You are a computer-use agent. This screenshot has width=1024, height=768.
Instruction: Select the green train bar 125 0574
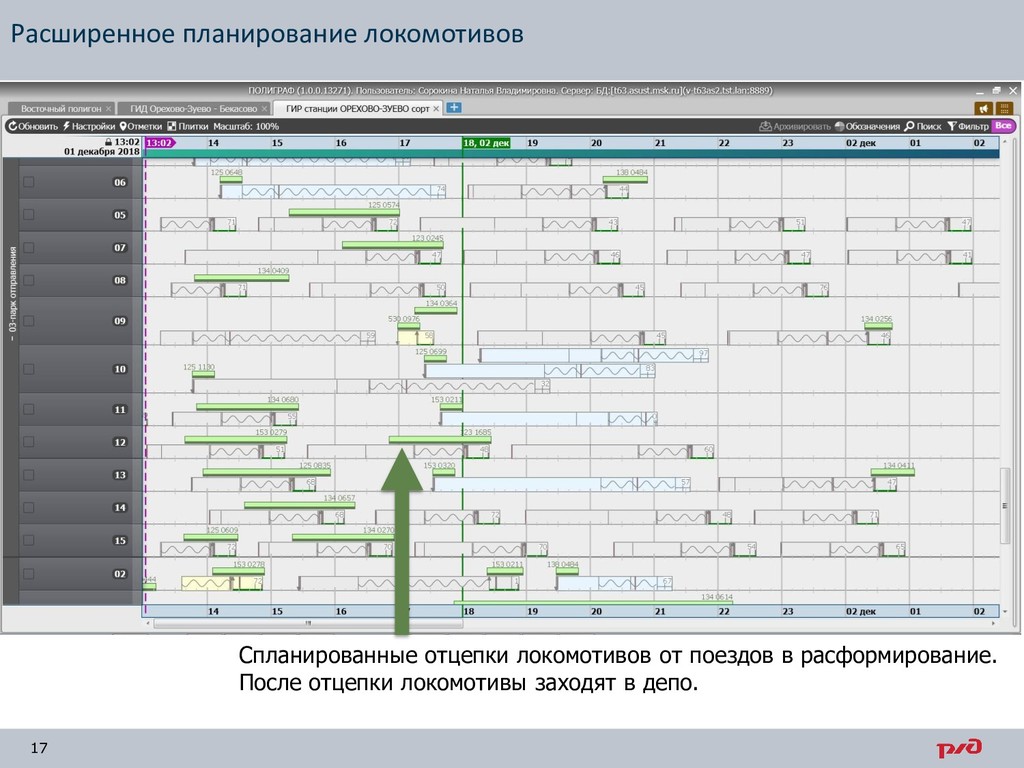pos(344,212)
